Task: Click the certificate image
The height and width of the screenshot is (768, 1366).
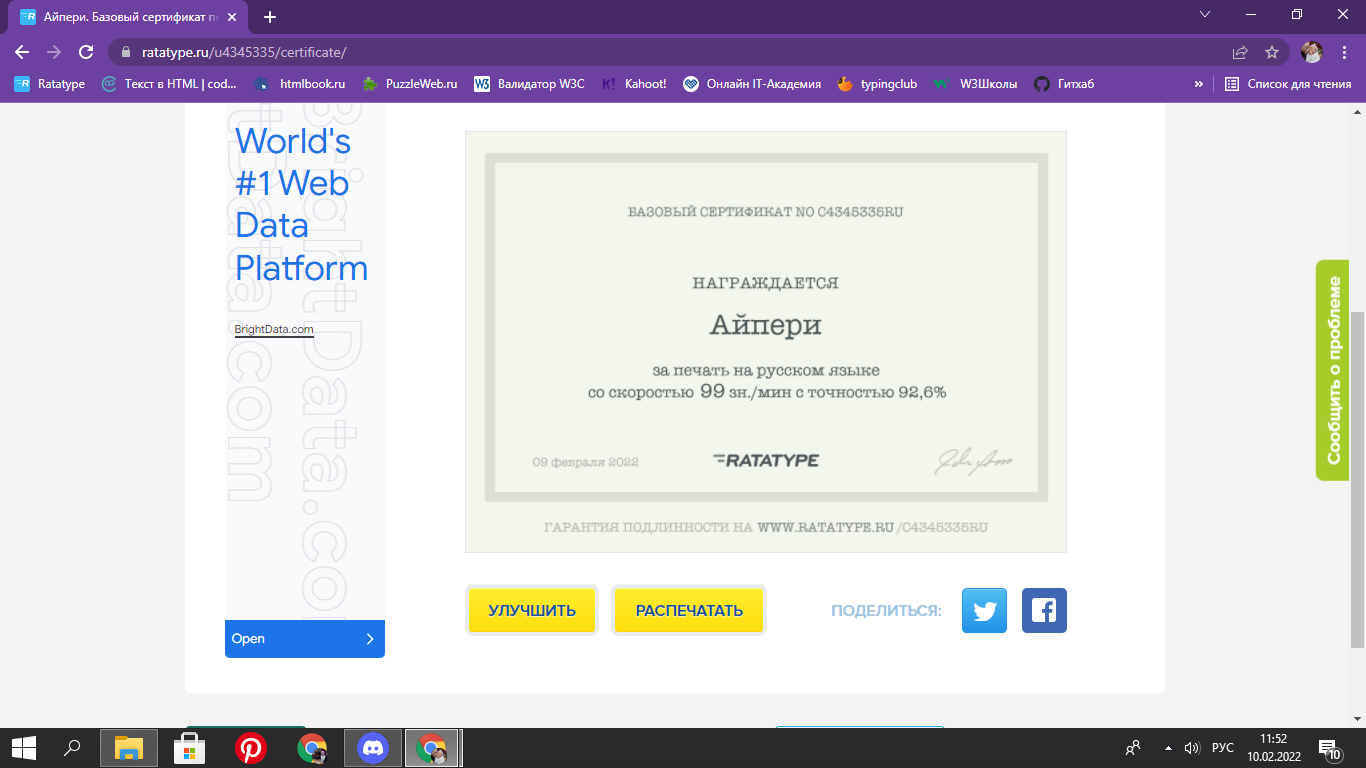Action: coord(766,341)
